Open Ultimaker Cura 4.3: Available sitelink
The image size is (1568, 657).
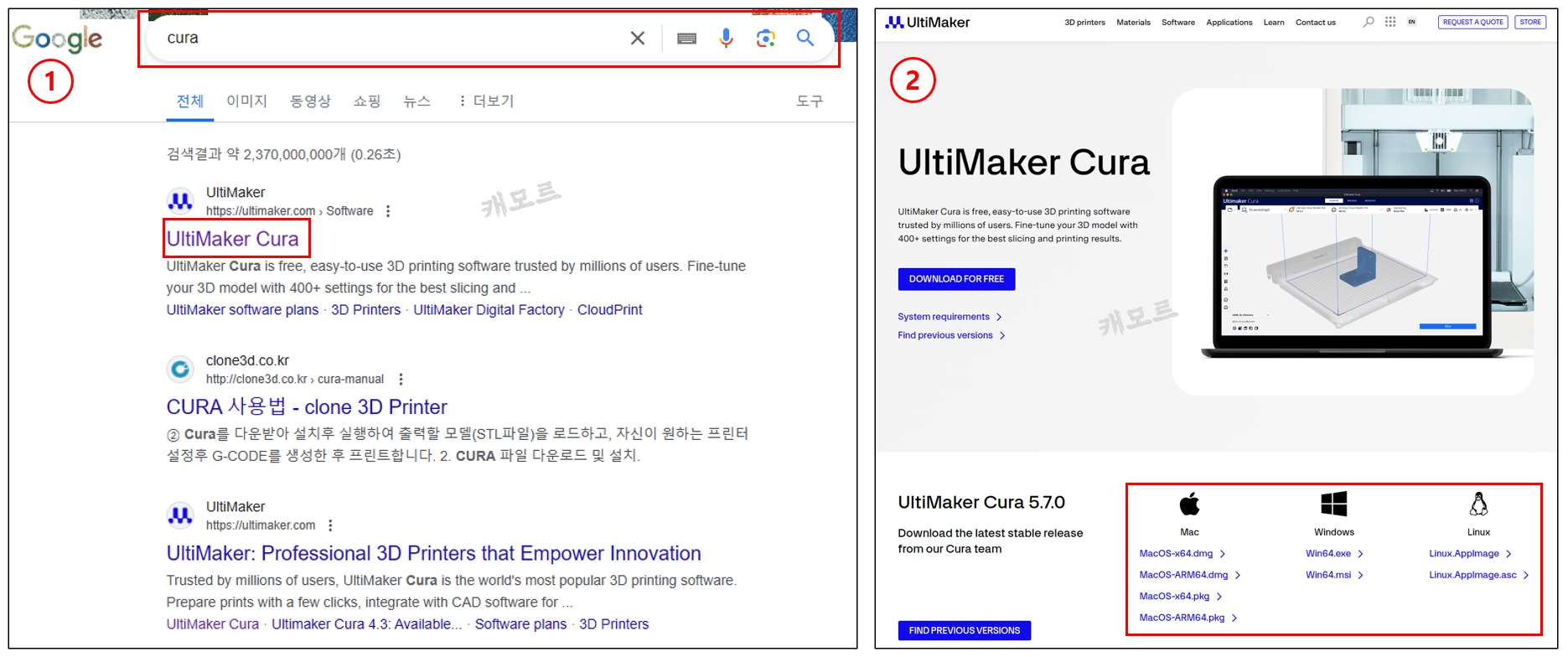coord(366,624)
